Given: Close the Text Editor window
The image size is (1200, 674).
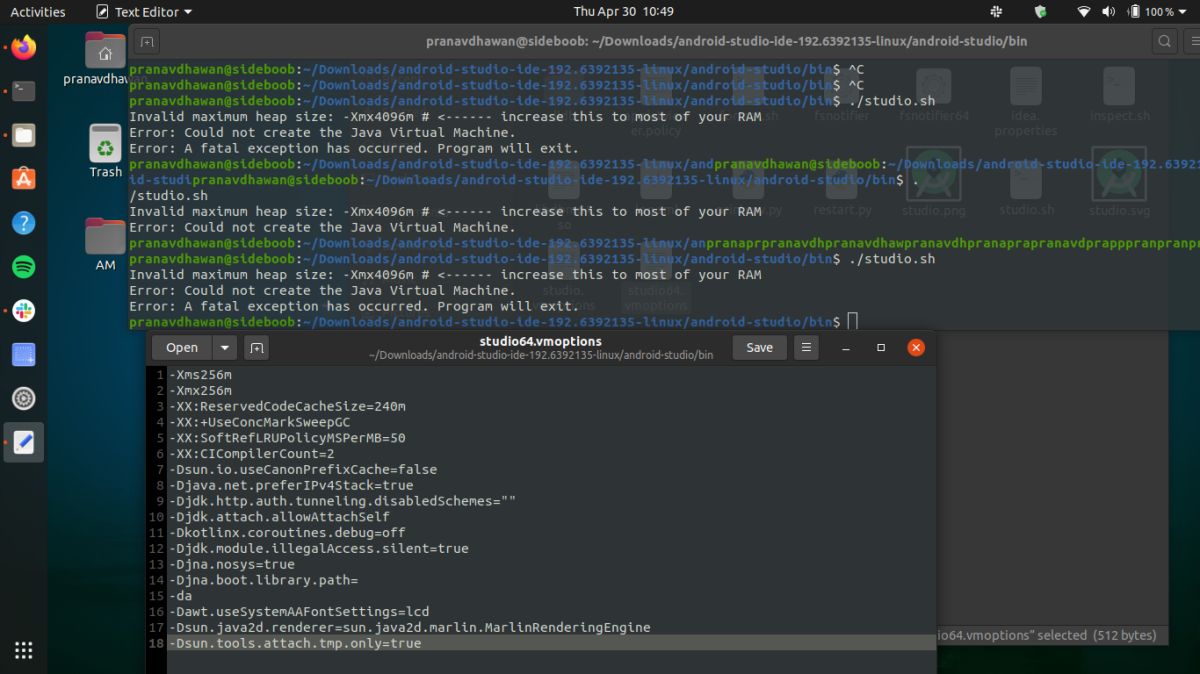Looking at the screenshot, I should tap(915, 348).
